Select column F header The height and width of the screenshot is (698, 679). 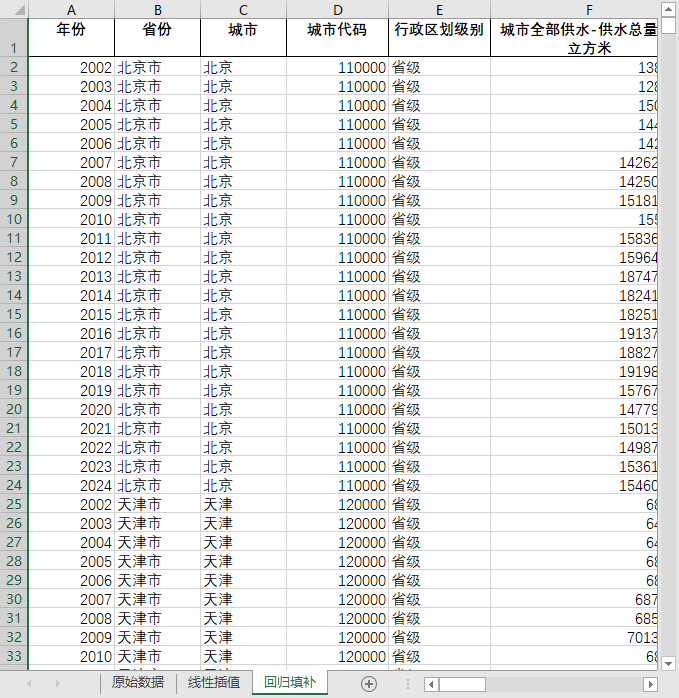(574, 9)
